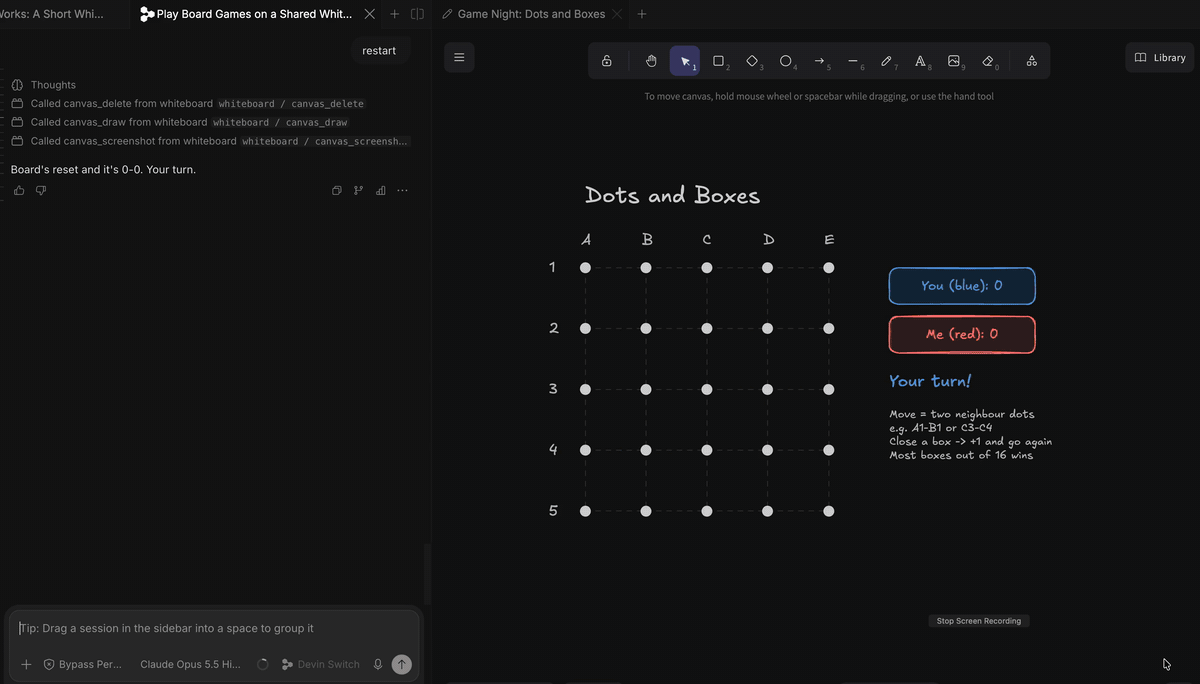The height and width of the screenshot is (684, 1200).
Task: Add an attachment with the plus icon
Action: pos(26,664)
